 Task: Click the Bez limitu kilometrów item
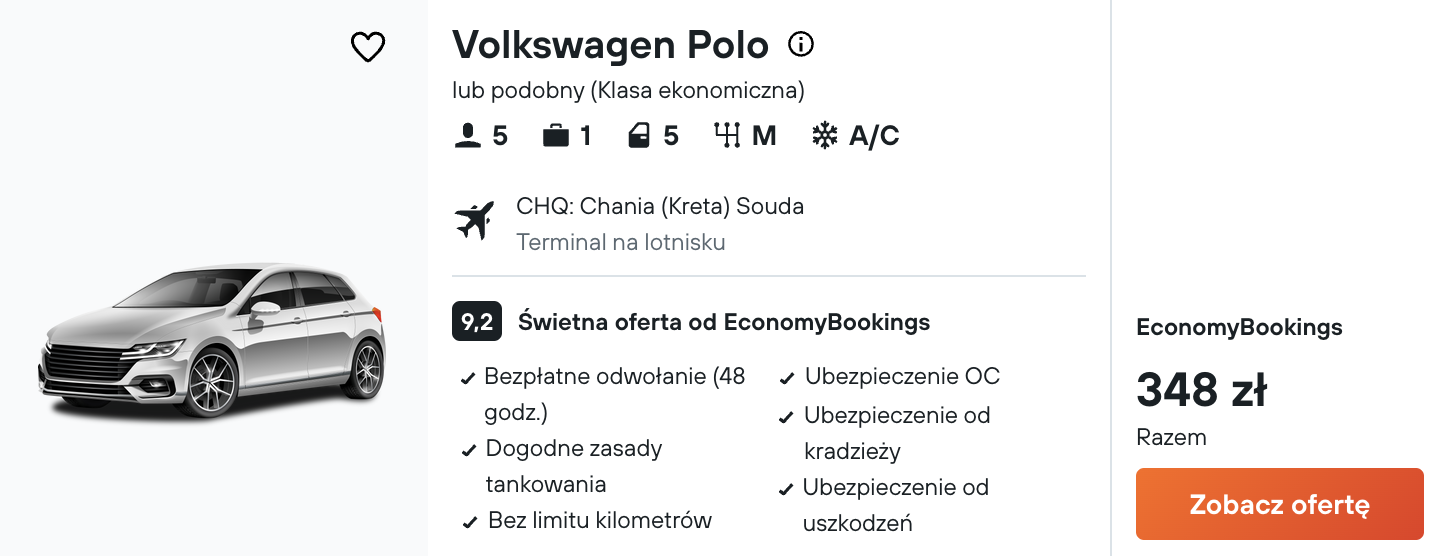tap(587, 521)
